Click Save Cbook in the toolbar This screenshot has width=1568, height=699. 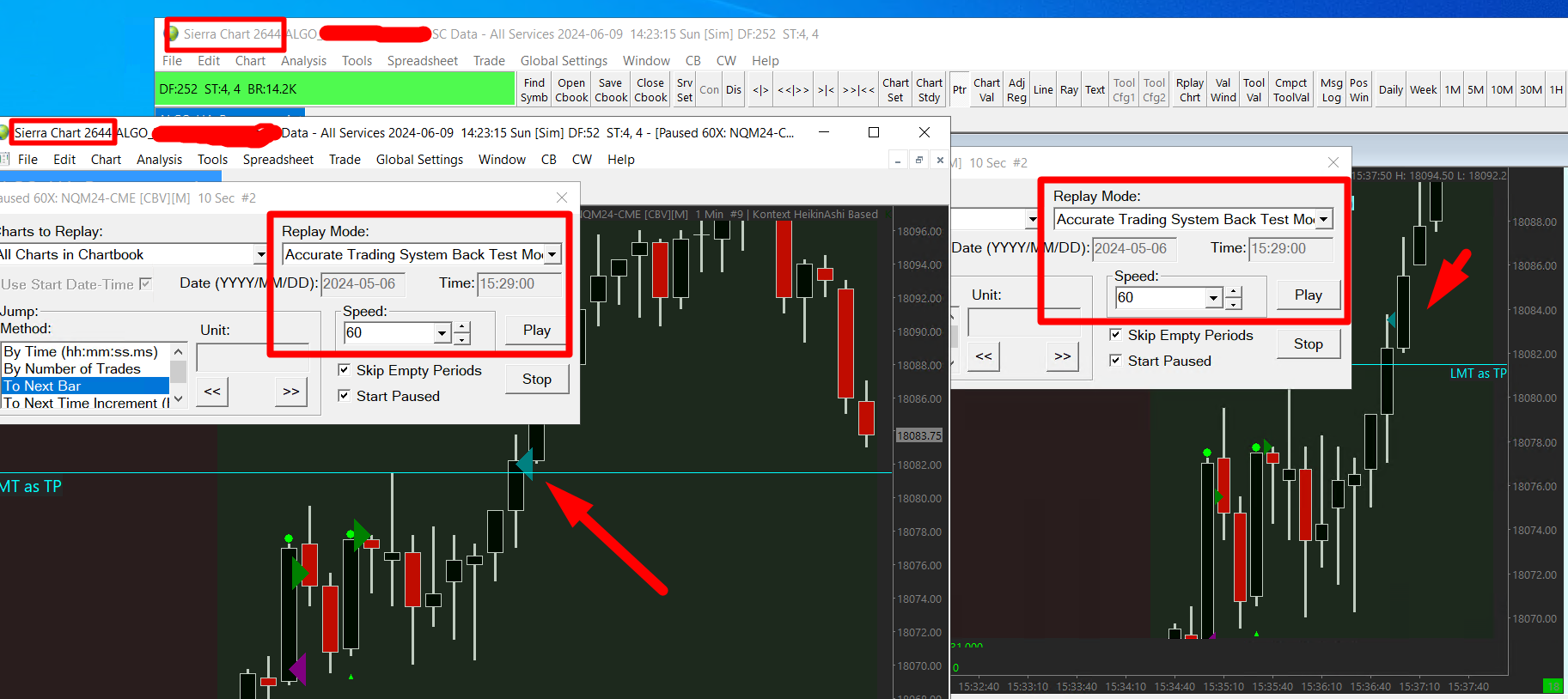pos(611,89)
